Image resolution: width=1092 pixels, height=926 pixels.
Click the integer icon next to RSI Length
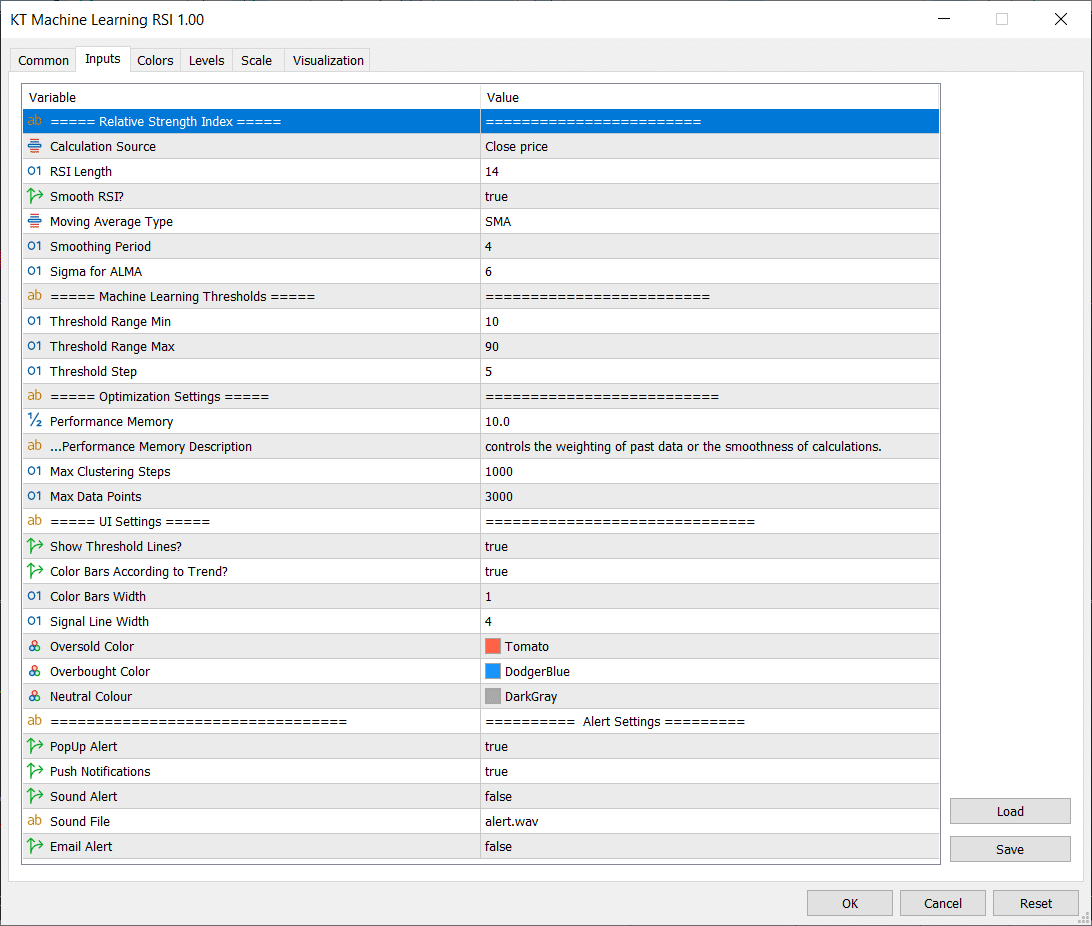34,171
